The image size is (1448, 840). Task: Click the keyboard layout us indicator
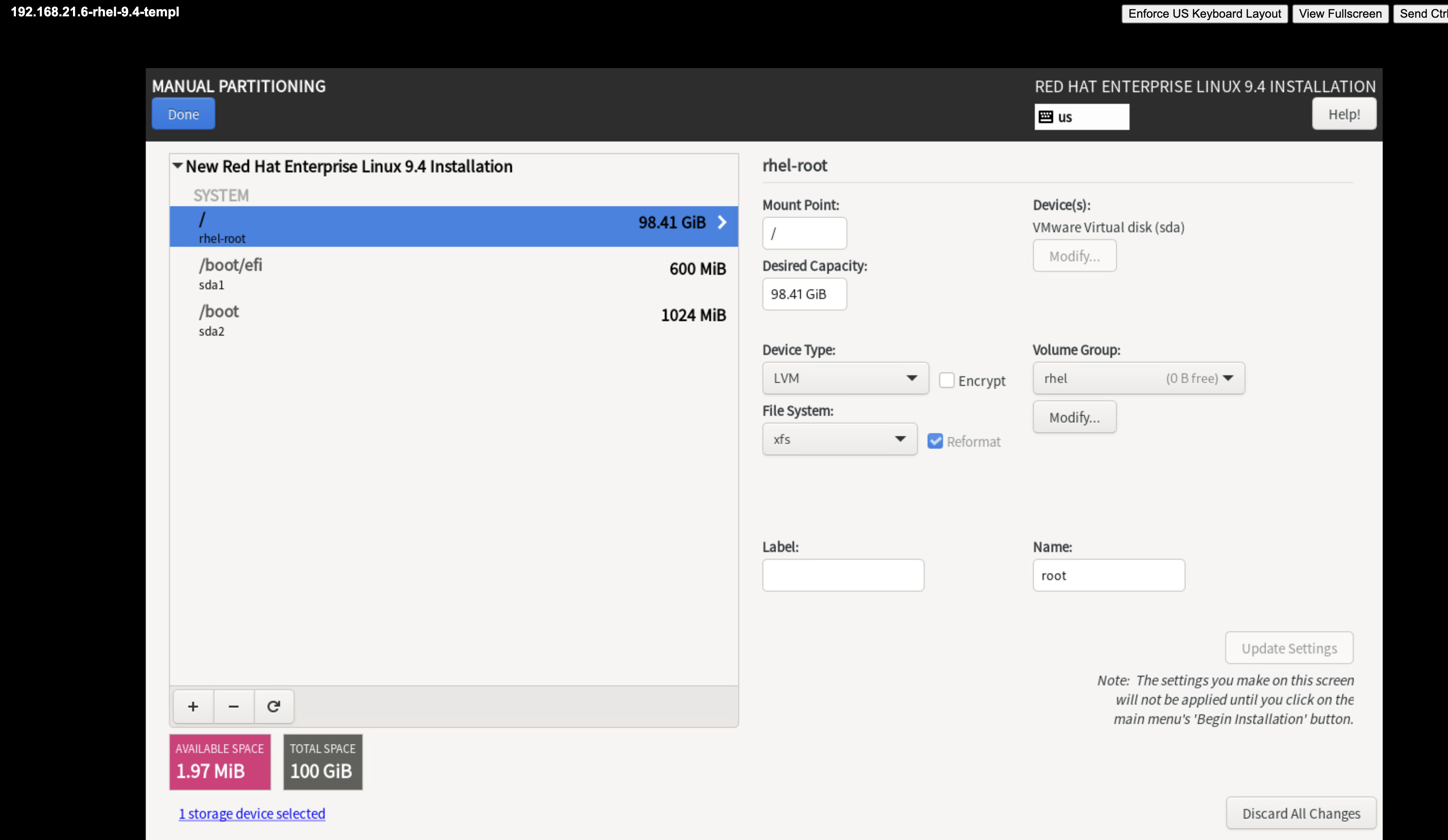pyautogui.click(x=1081, y=117)
